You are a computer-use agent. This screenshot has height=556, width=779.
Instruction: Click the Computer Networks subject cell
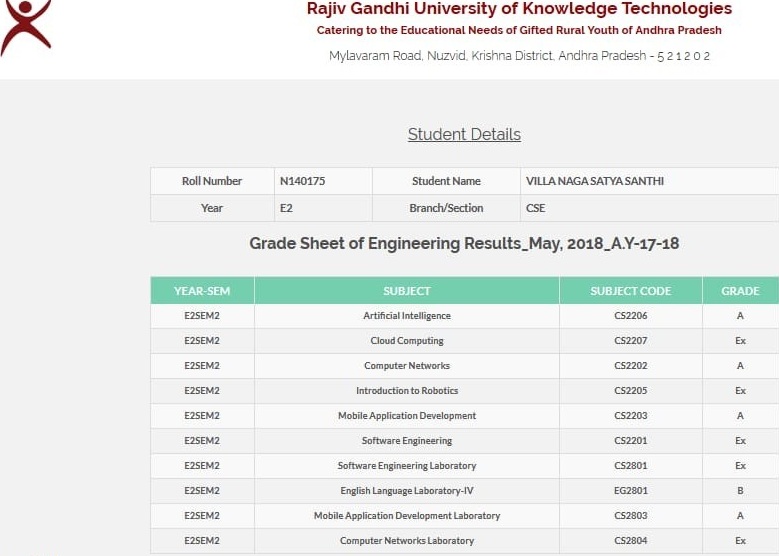tap(407, 366)
